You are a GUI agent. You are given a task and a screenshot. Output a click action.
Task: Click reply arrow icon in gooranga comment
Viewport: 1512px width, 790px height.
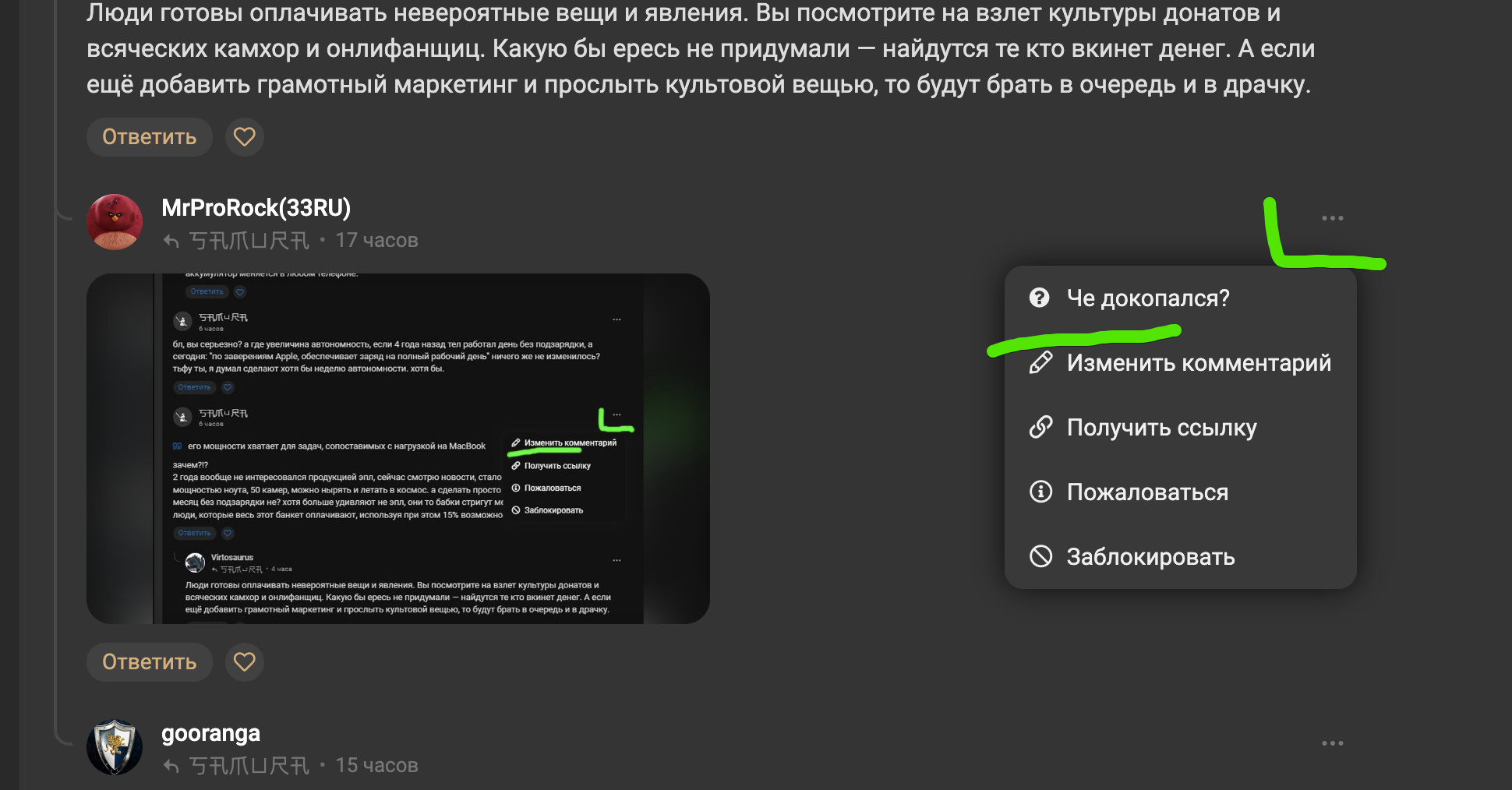coord(171,766)
